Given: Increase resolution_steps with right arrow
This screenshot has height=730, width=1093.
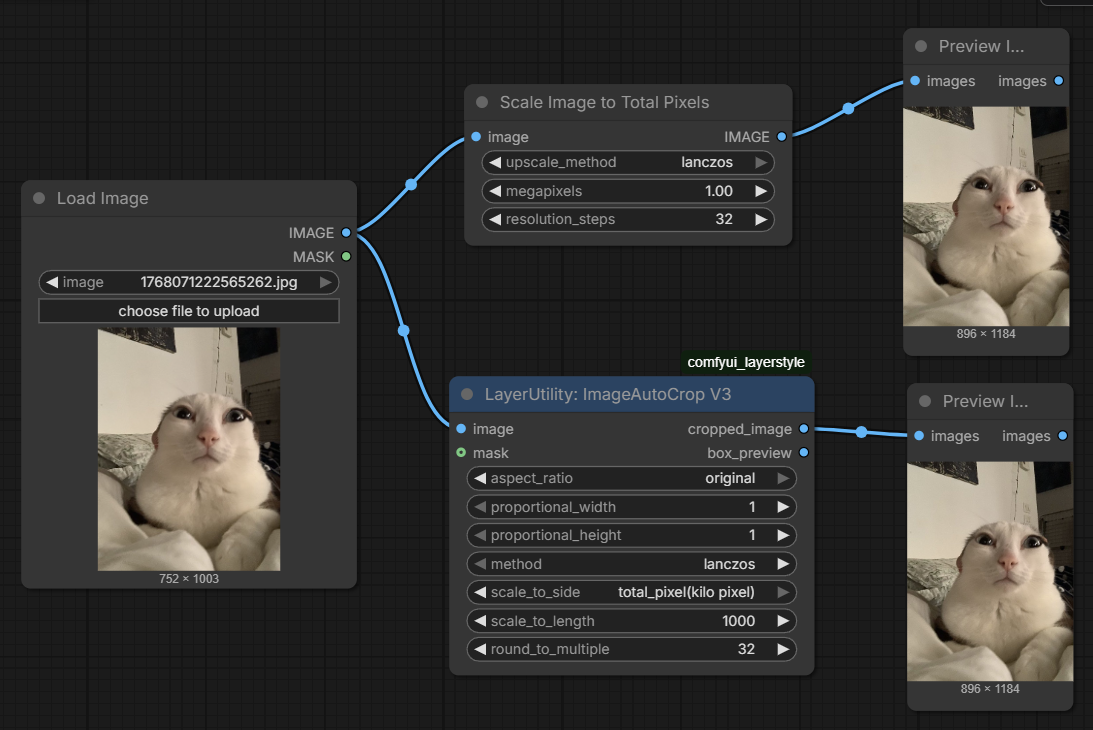Looking at the screenshot, I should coord(761,219).
